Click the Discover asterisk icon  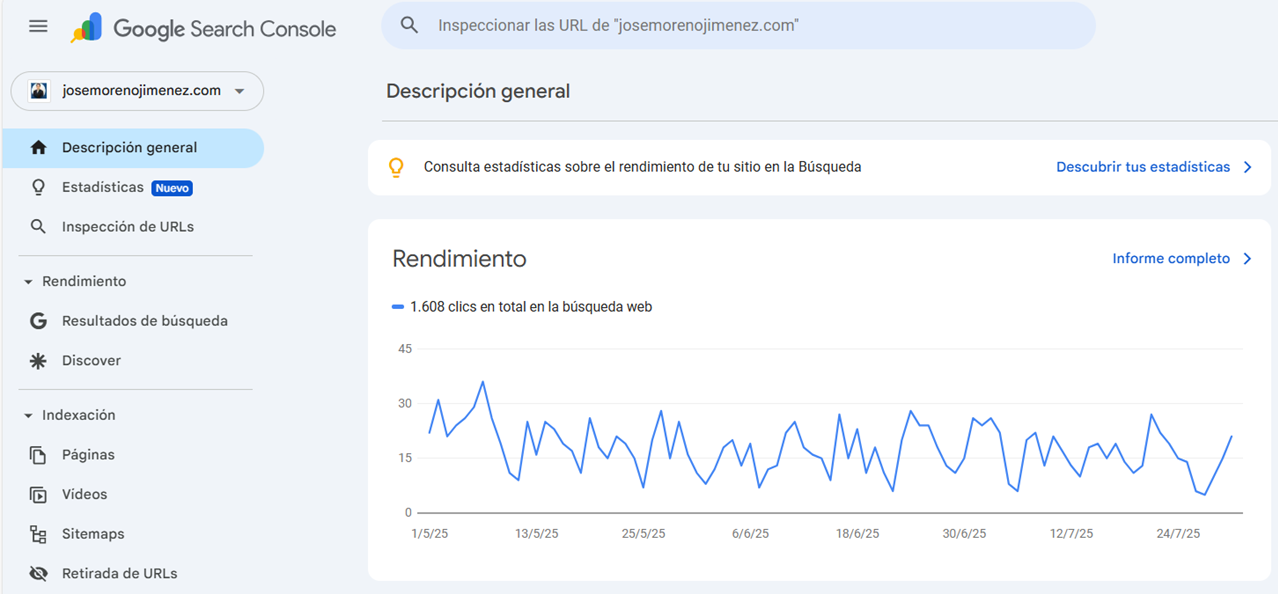pyautogui.click(x=38, y=361)
